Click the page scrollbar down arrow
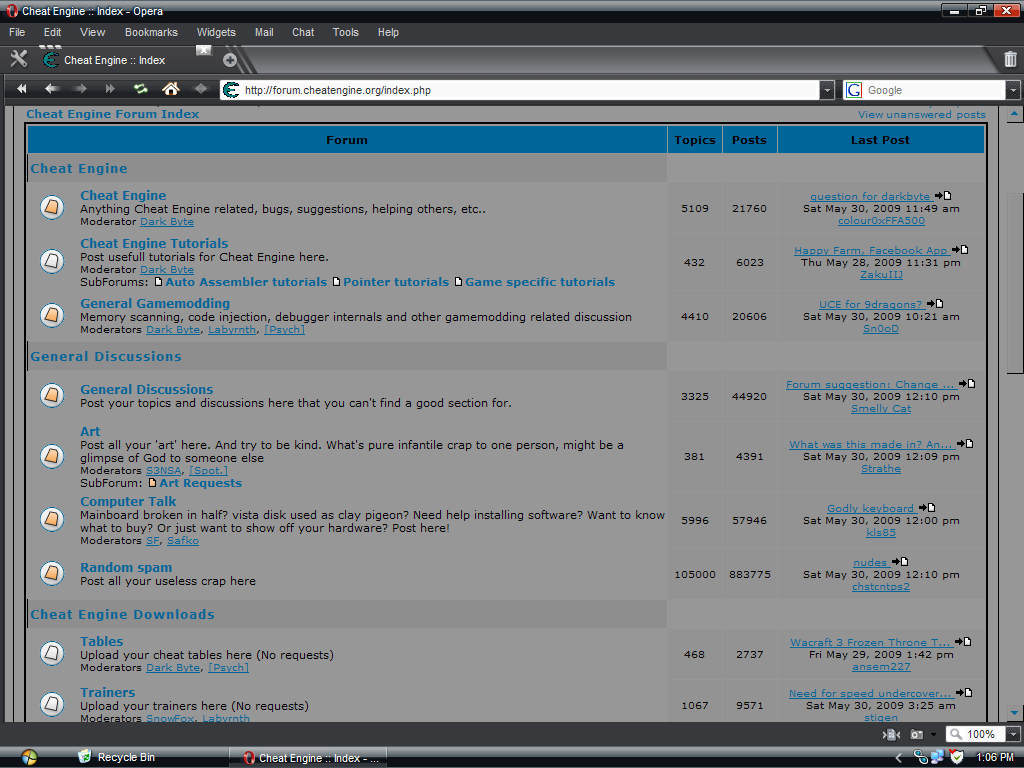This screenshot has height=768, width=1024. point(1014,713)
